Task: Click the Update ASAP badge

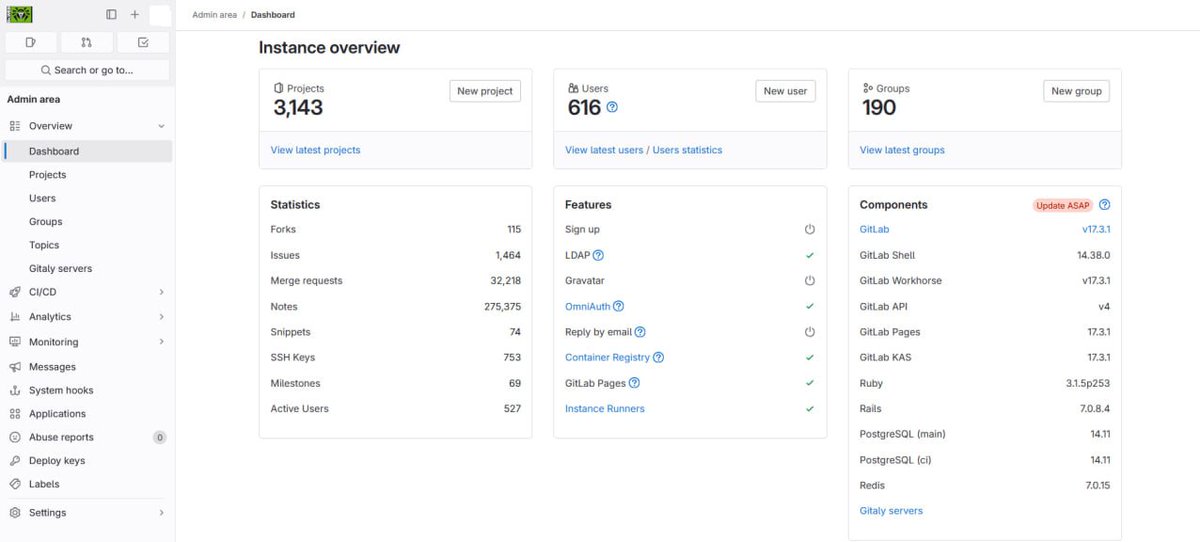Action: (1063, 205)
